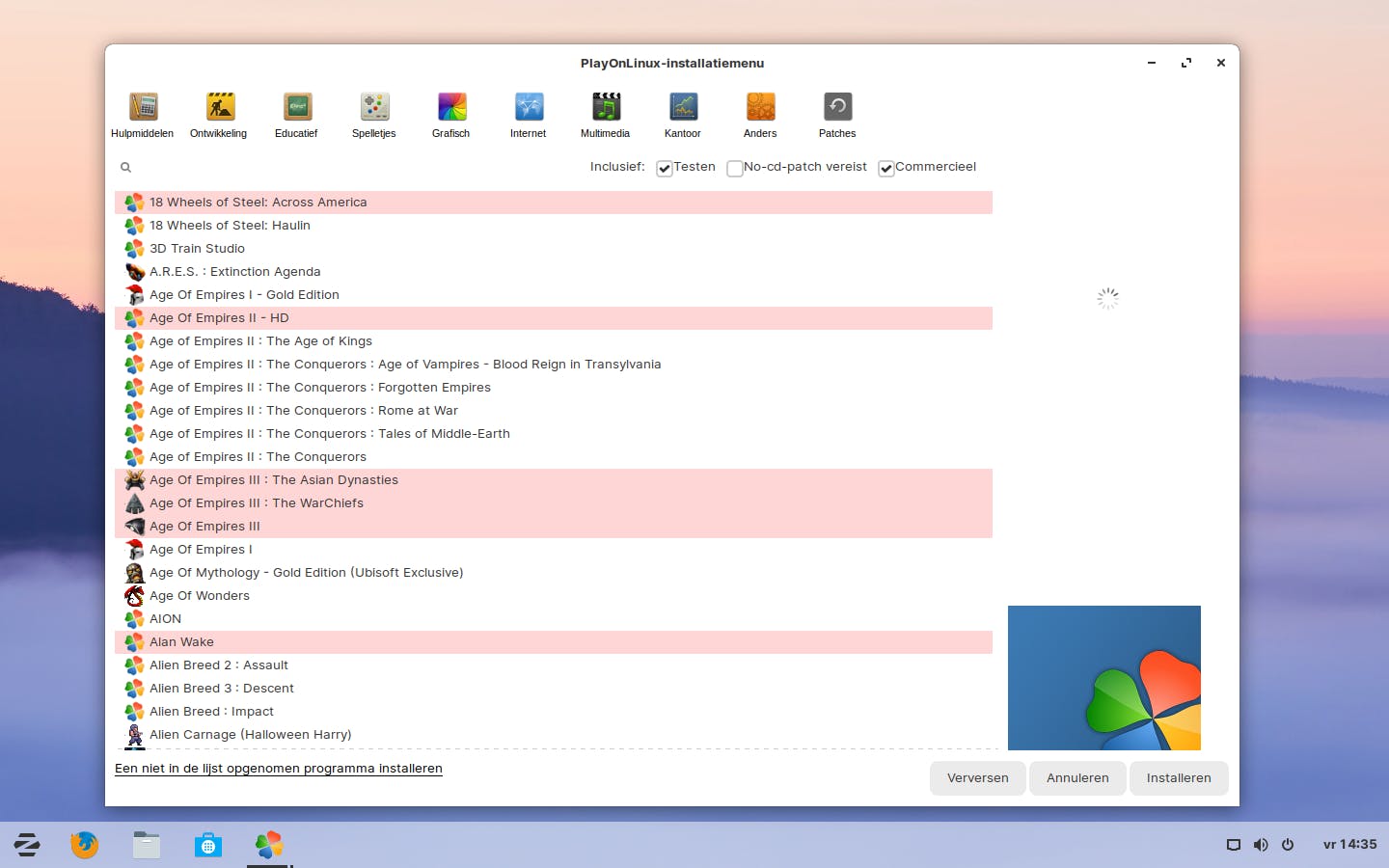1389x868 pixels.
Task: Open the Educatief category
Action: (296, 114)
